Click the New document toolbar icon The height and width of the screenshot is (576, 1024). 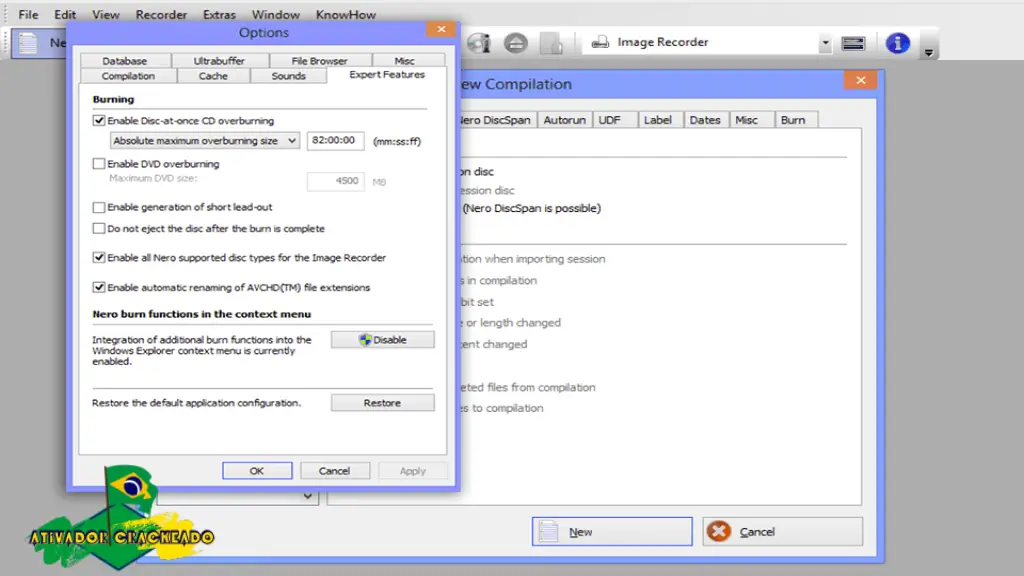coord(29,43)
